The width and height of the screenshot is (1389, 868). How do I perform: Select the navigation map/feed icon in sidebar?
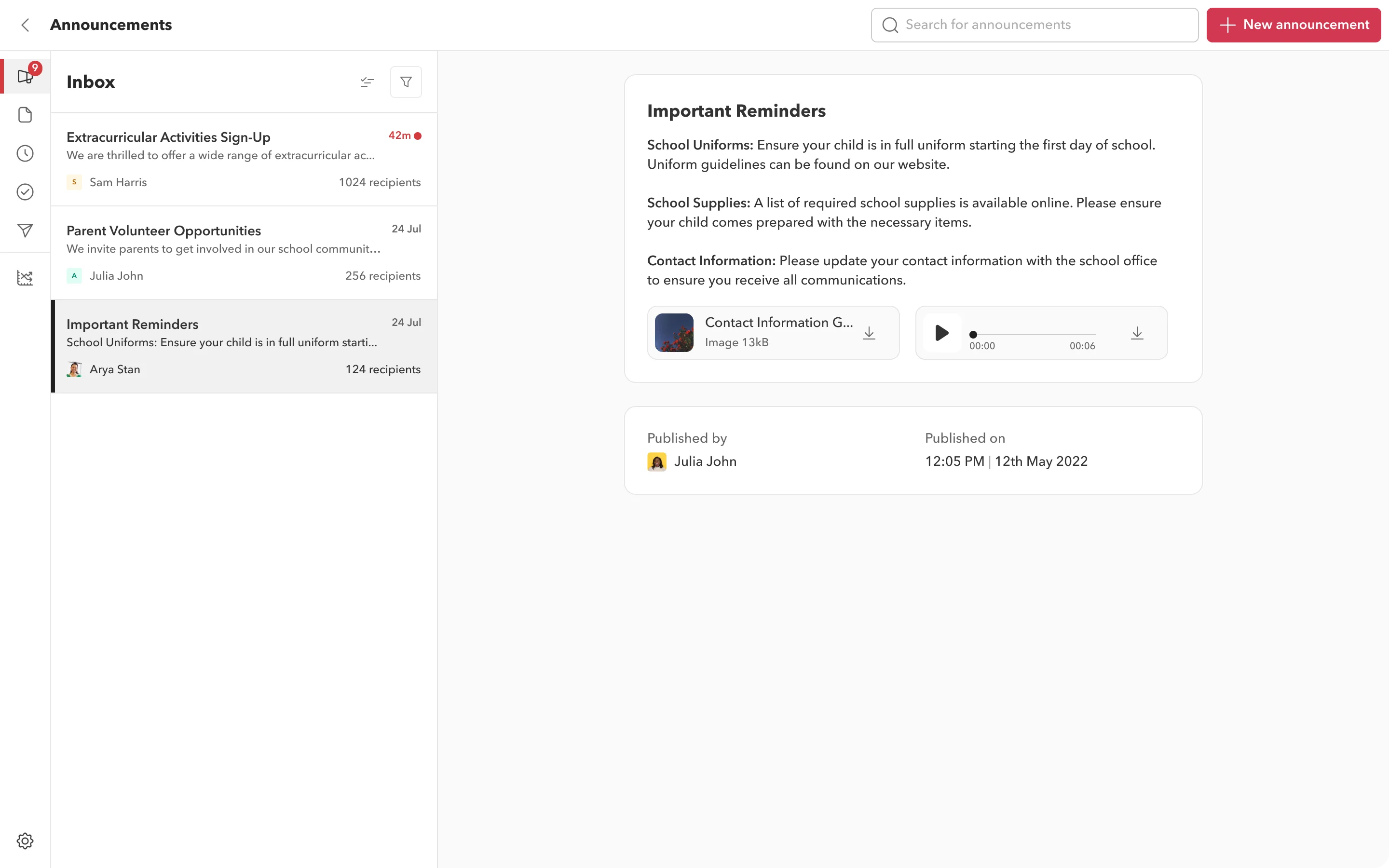tap(25, 231)
